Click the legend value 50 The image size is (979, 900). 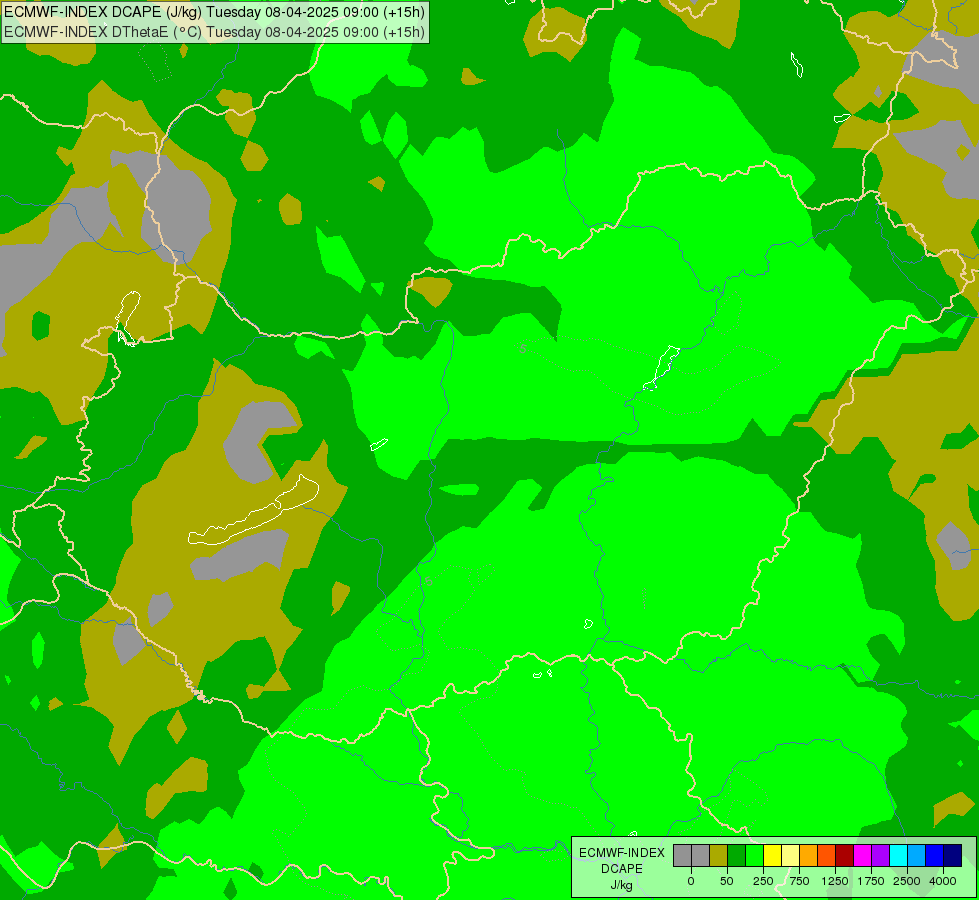point(727,881)
